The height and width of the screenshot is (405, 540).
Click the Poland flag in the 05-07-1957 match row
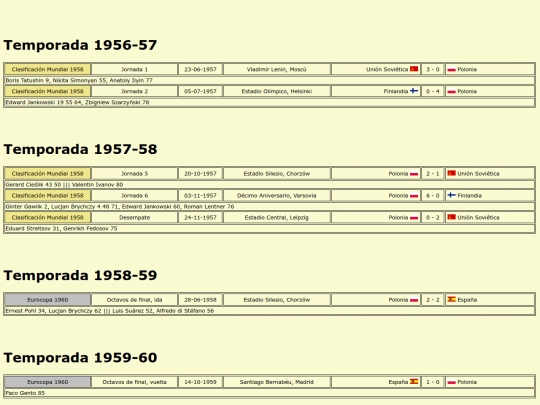[451, 92]
